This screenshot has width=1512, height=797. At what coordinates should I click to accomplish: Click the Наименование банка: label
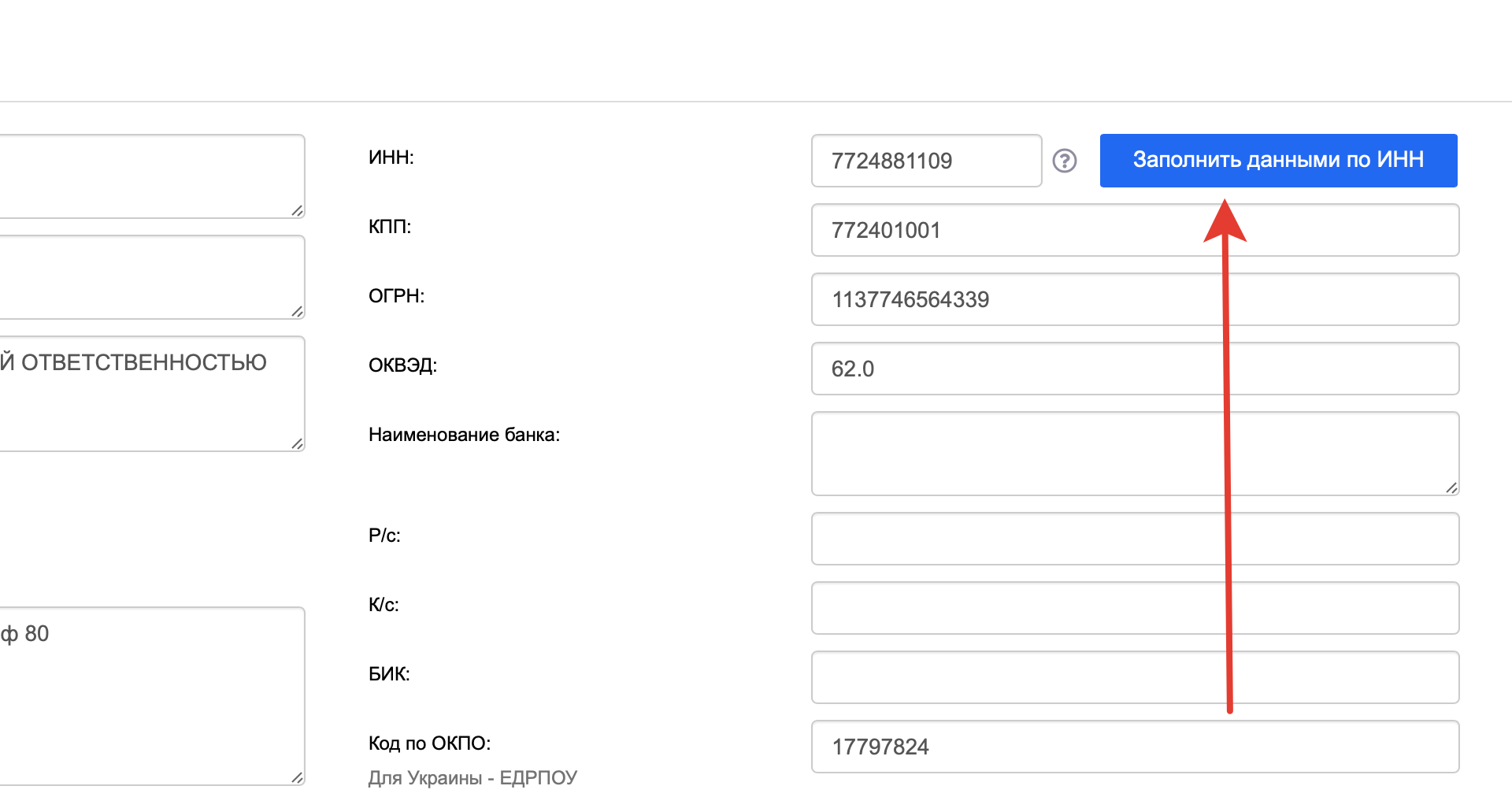pos(465,435)
